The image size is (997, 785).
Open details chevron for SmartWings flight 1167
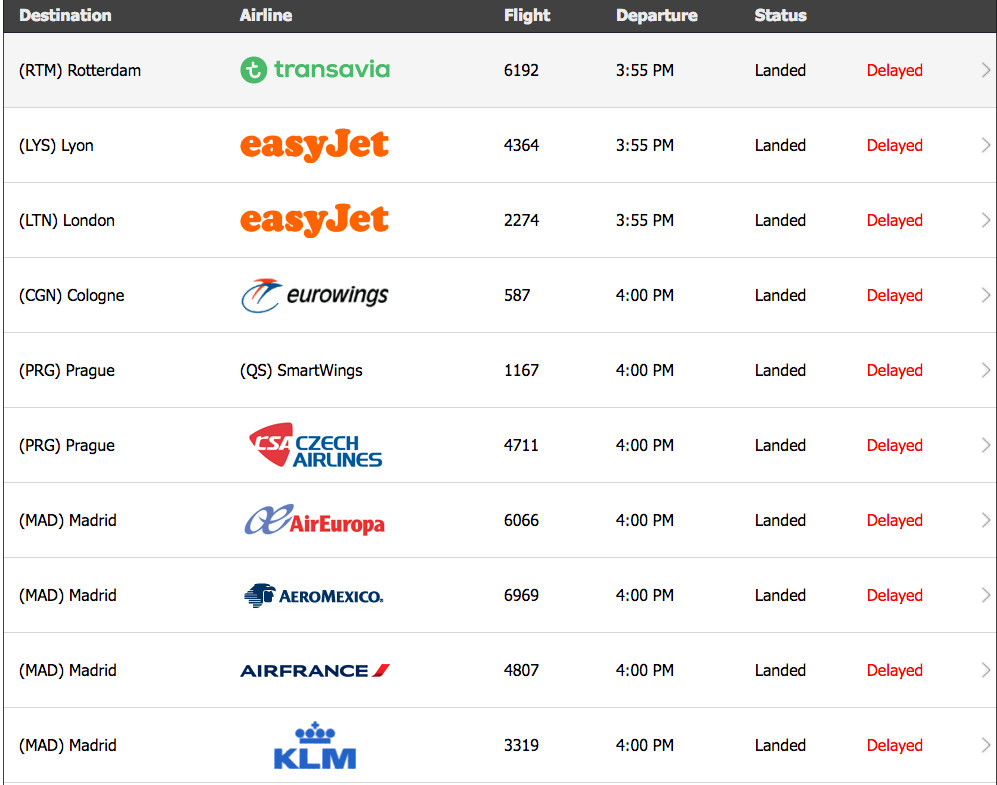point(986,370)
